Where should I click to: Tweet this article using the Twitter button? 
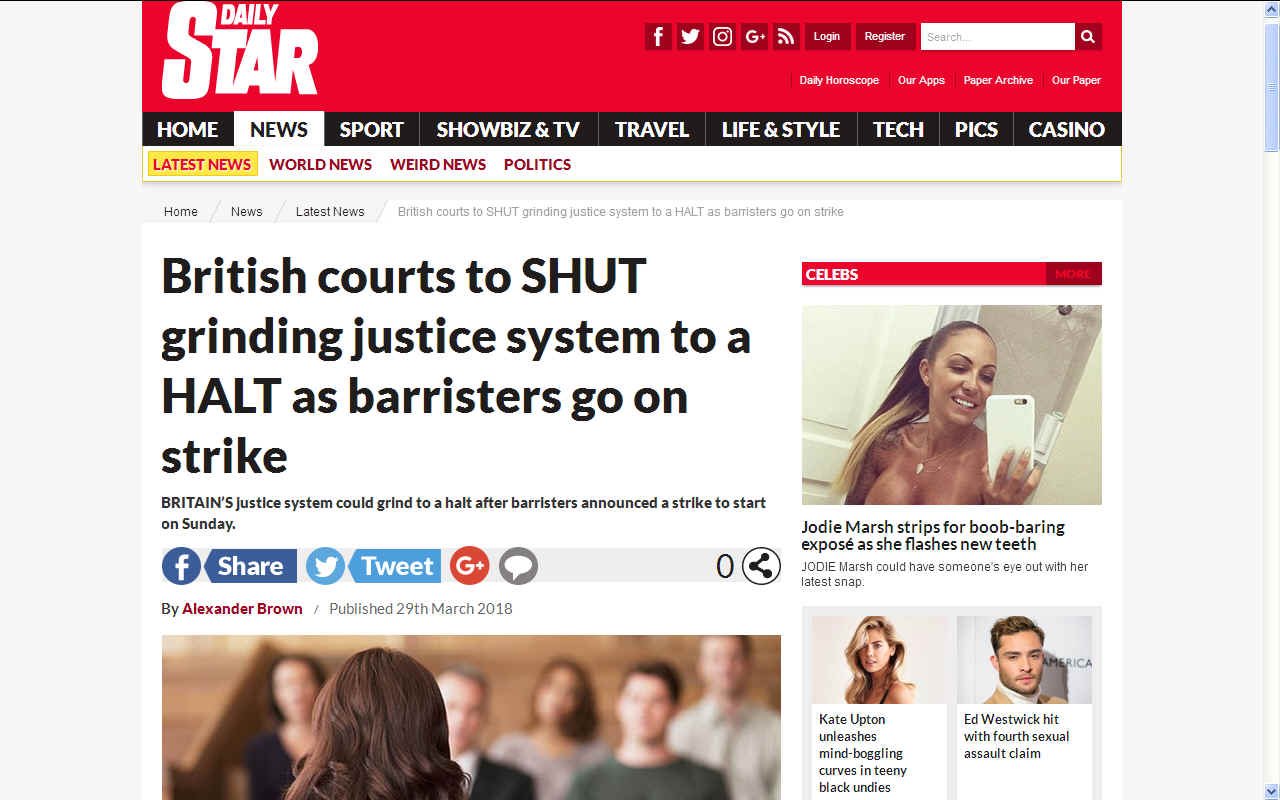pyautogui.click(x=373, y=566)
